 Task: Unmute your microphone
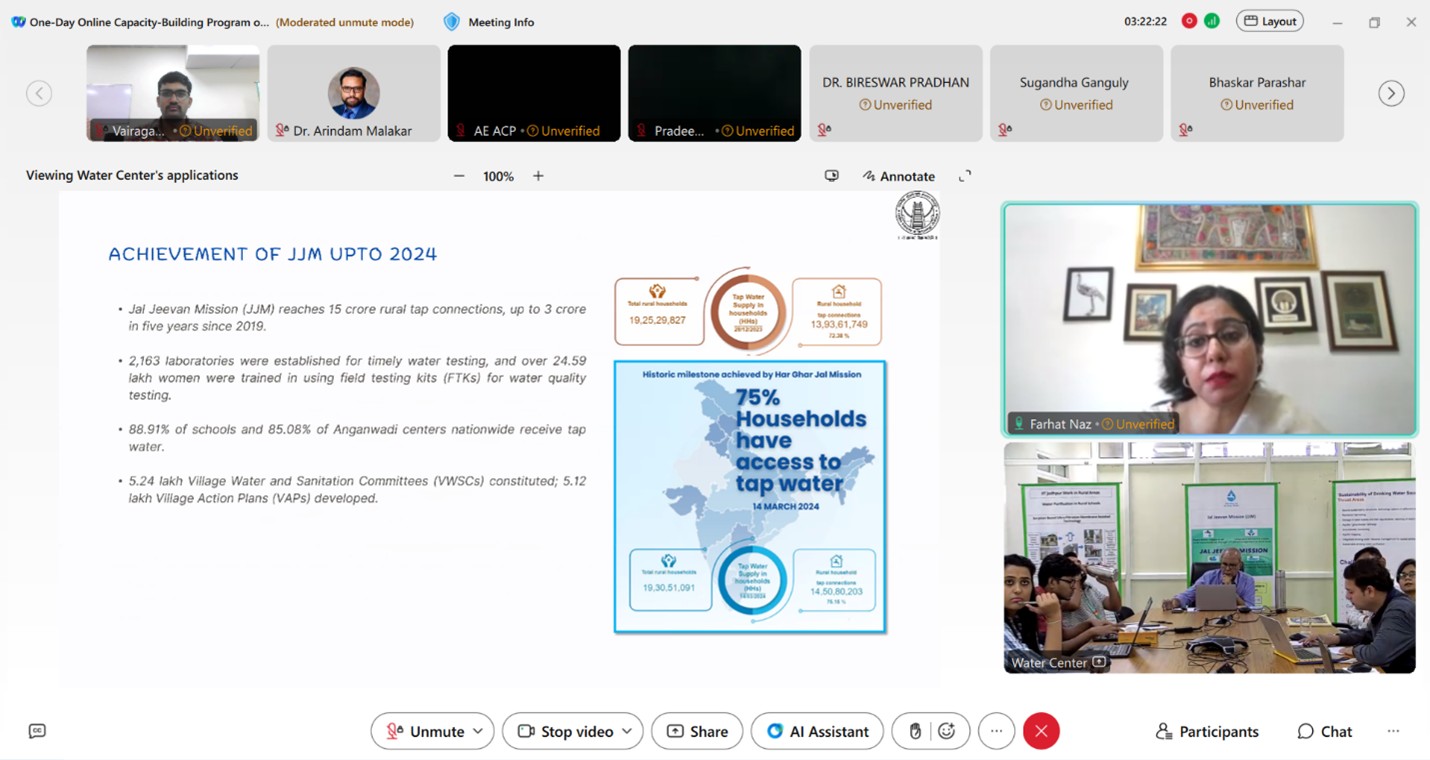point(425,731)
